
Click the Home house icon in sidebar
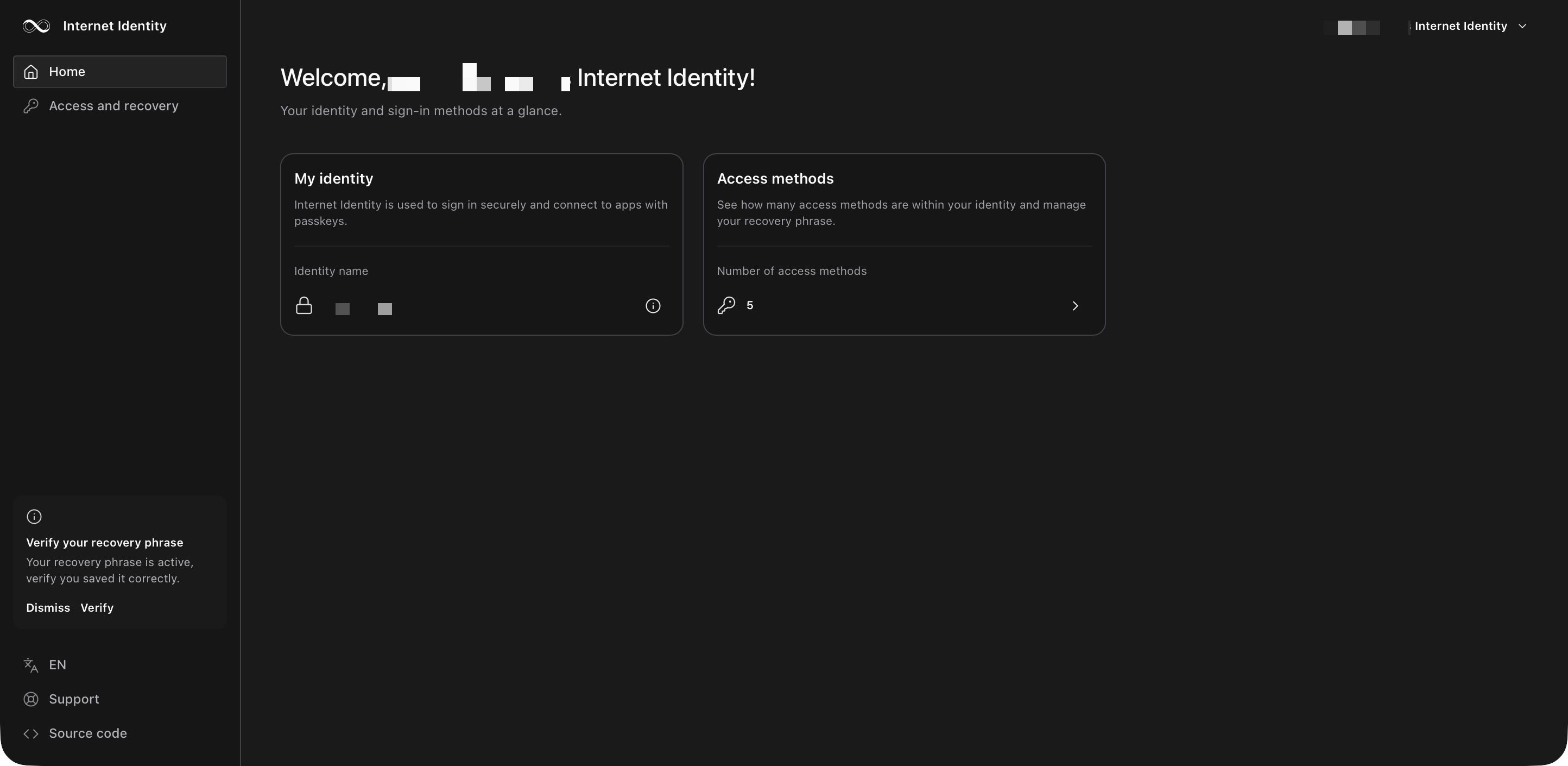pos(31,72)
